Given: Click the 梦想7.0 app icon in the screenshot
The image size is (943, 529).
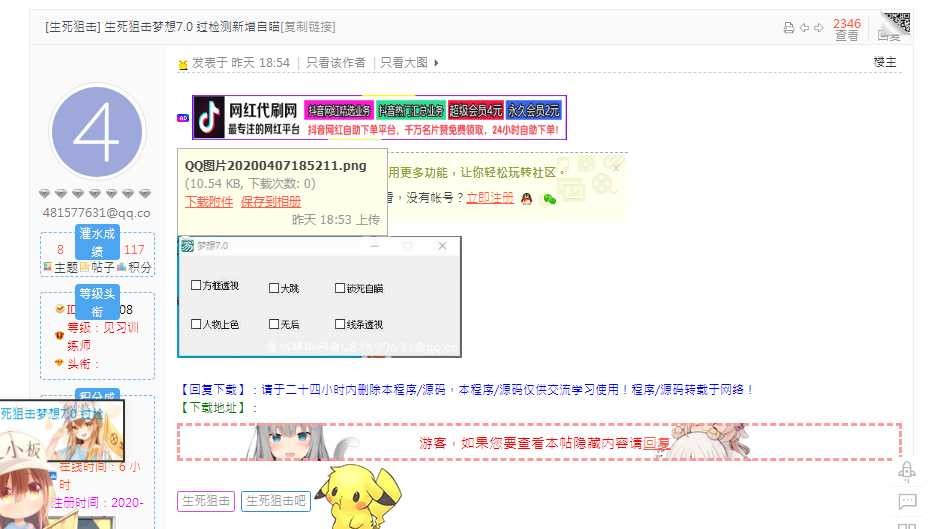Looking at the screenshot, I should (188, 245).
